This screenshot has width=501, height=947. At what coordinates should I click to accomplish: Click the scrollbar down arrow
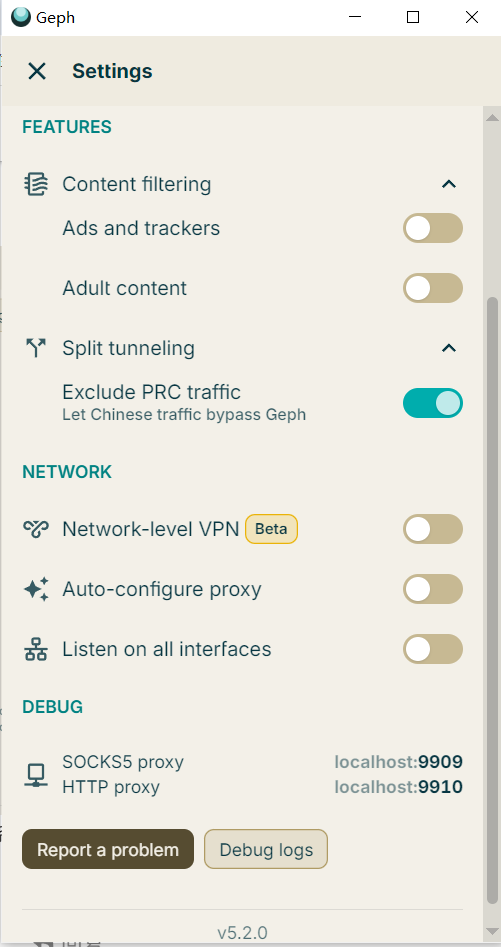point(493,931)
